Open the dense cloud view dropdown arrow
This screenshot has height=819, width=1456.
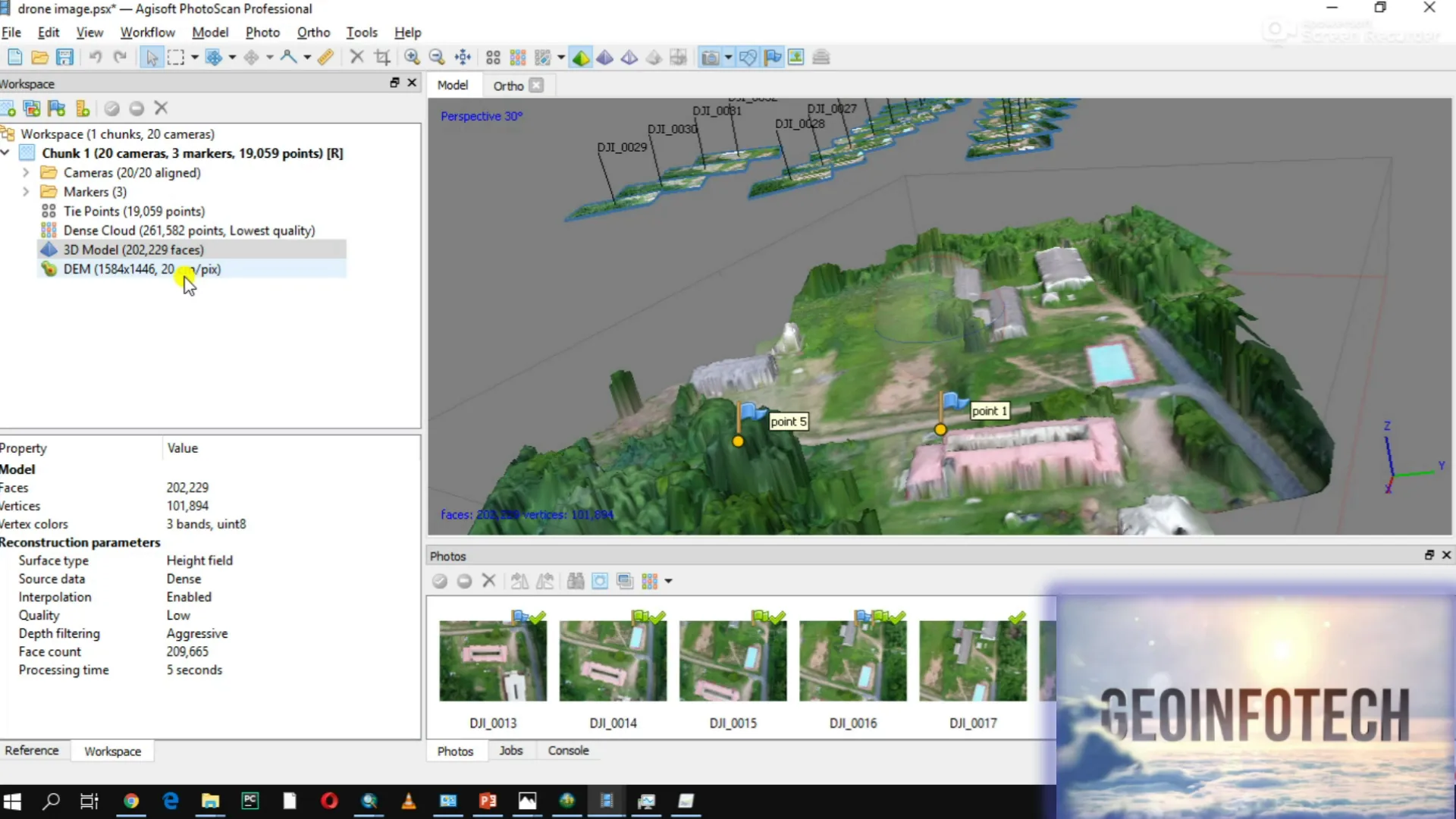coord(561,57)
